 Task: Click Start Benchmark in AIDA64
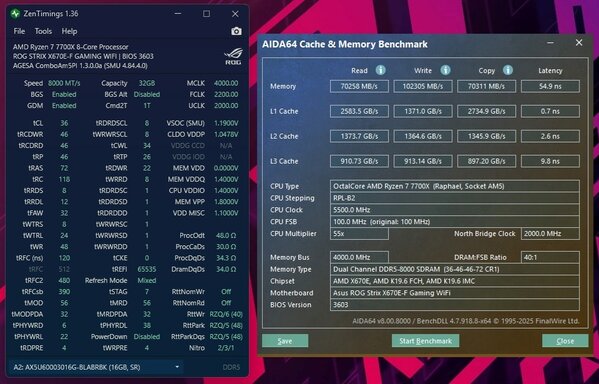[x=426, y=341]
